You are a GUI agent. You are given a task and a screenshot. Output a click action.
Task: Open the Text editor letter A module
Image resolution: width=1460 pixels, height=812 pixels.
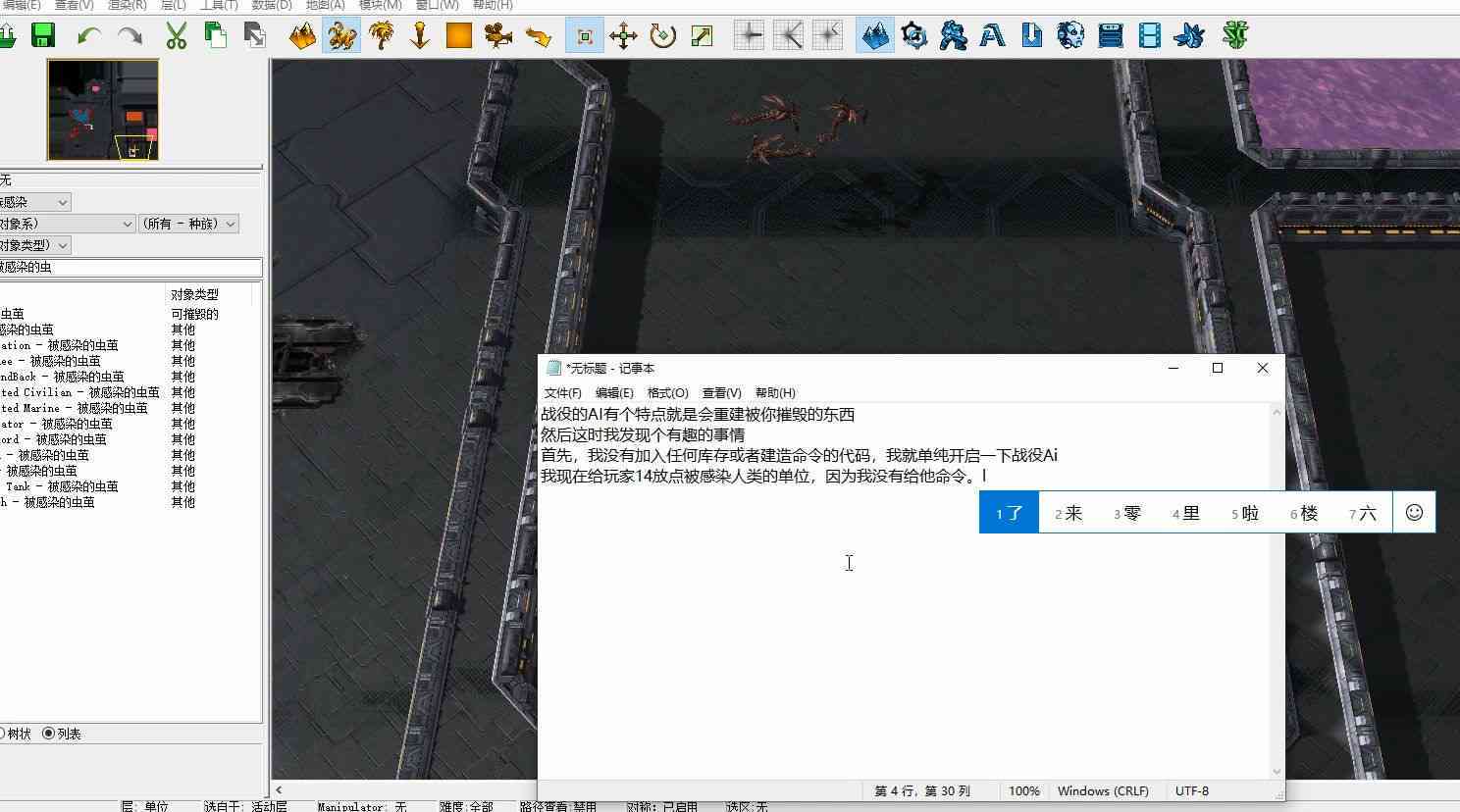(x=993, y=36)
